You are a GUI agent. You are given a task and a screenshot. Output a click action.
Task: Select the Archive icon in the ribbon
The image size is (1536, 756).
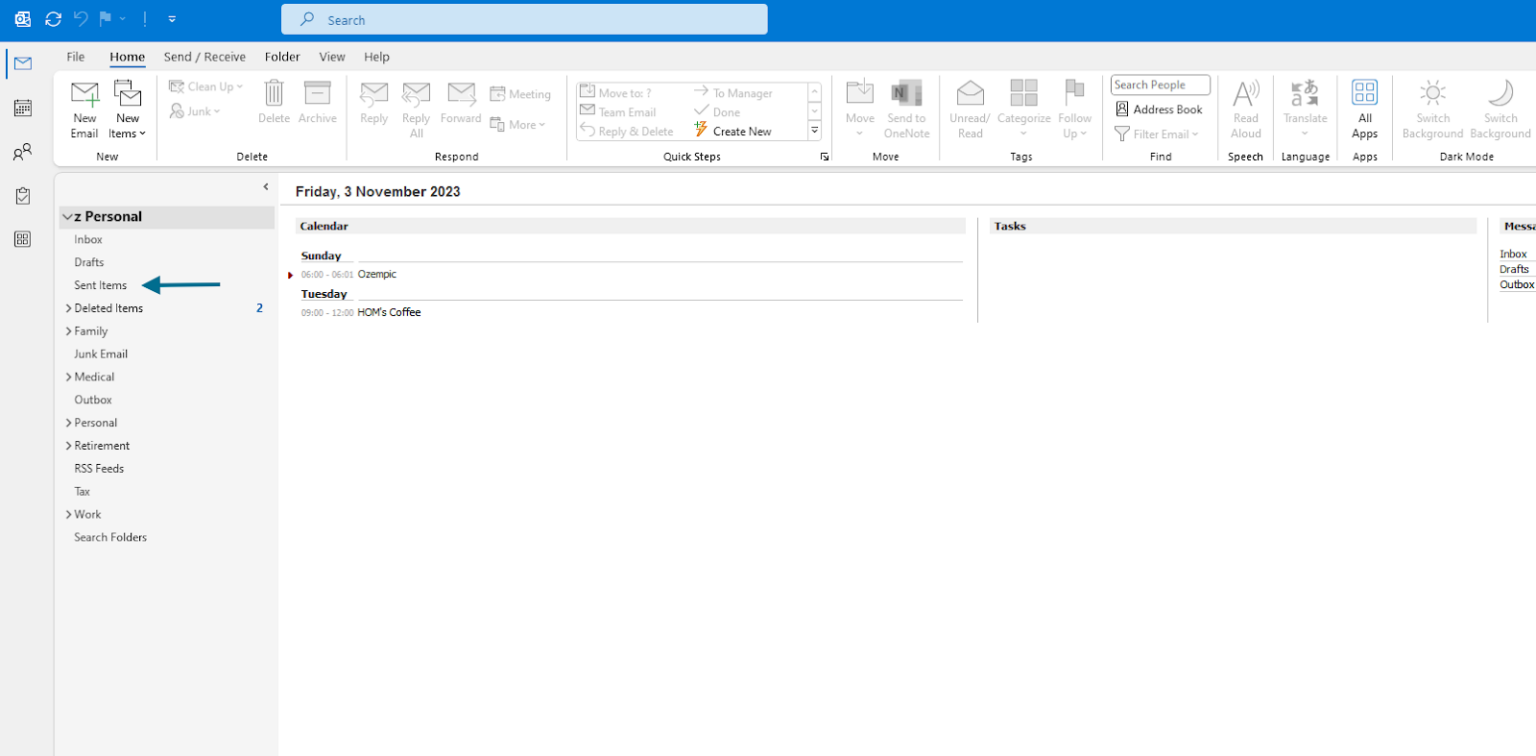coord(317,103)
